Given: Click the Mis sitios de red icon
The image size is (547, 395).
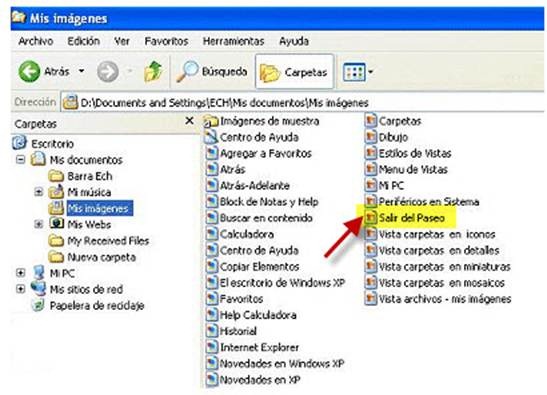Looking at the screenshot, I should pyautogui.click(x=38, y=289).
